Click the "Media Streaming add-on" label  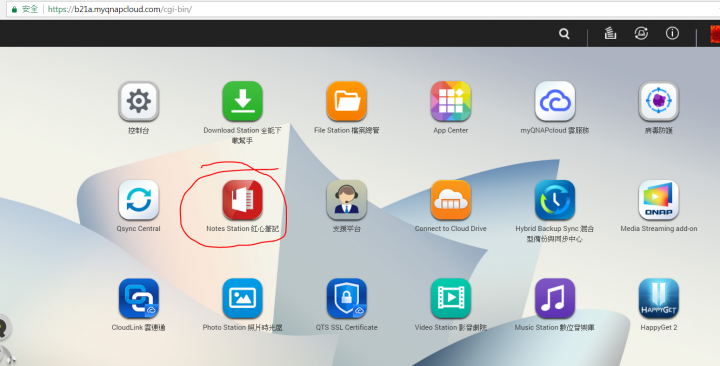(658, 229)
